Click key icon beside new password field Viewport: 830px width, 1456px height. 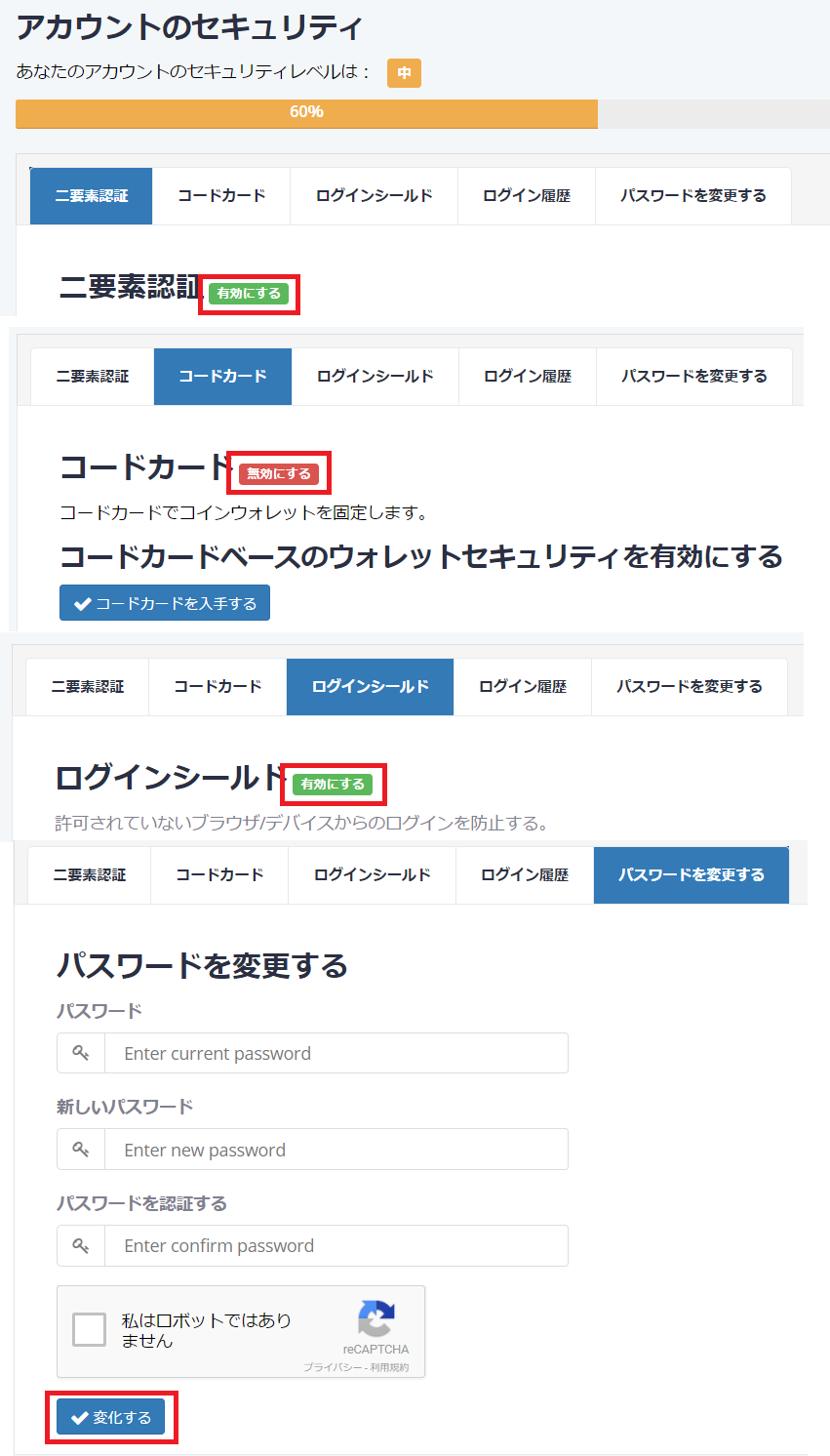(x=81, y=1150)
